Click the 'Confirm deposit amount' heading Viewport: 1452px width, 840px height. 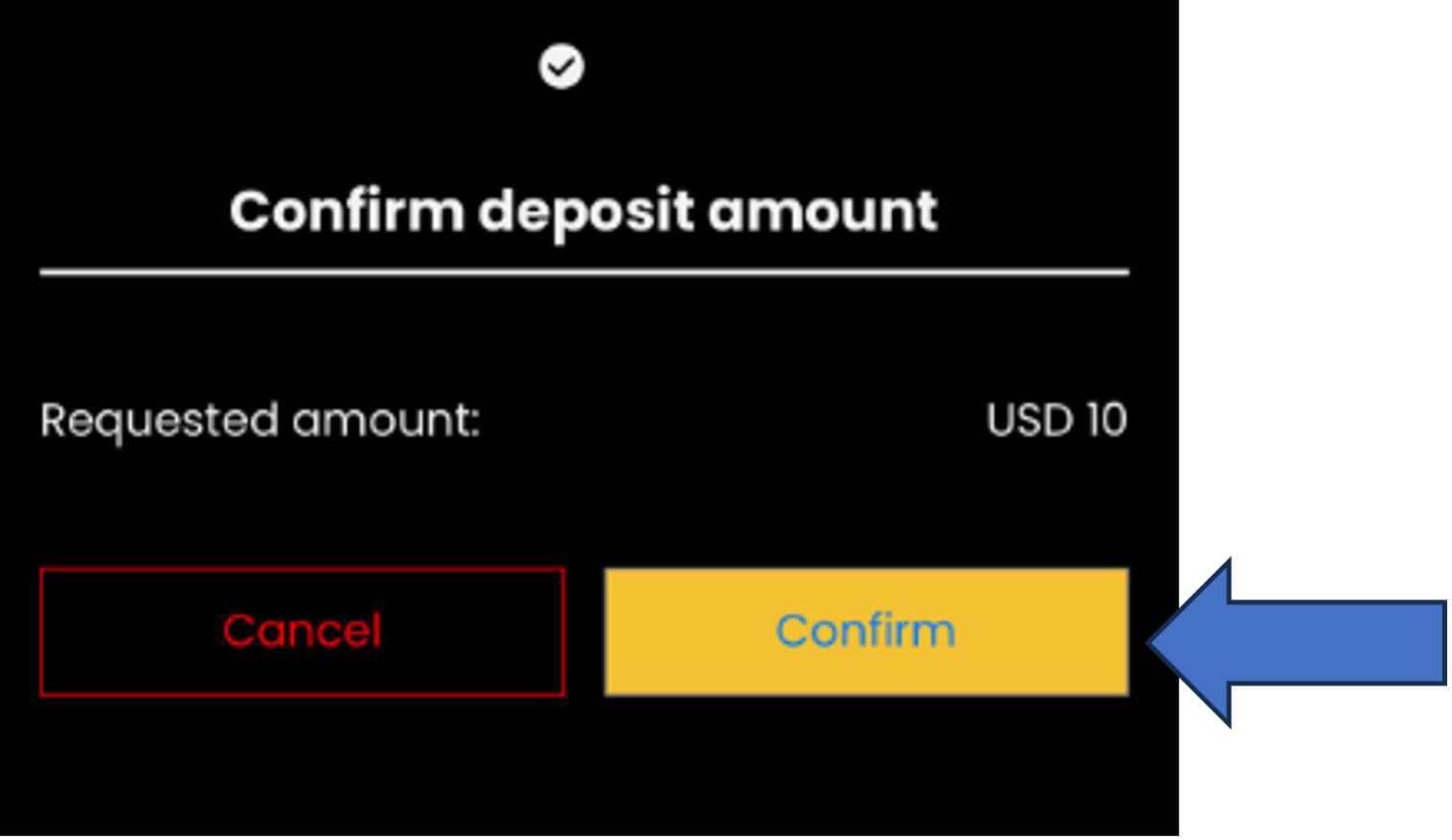click(583, 211)
